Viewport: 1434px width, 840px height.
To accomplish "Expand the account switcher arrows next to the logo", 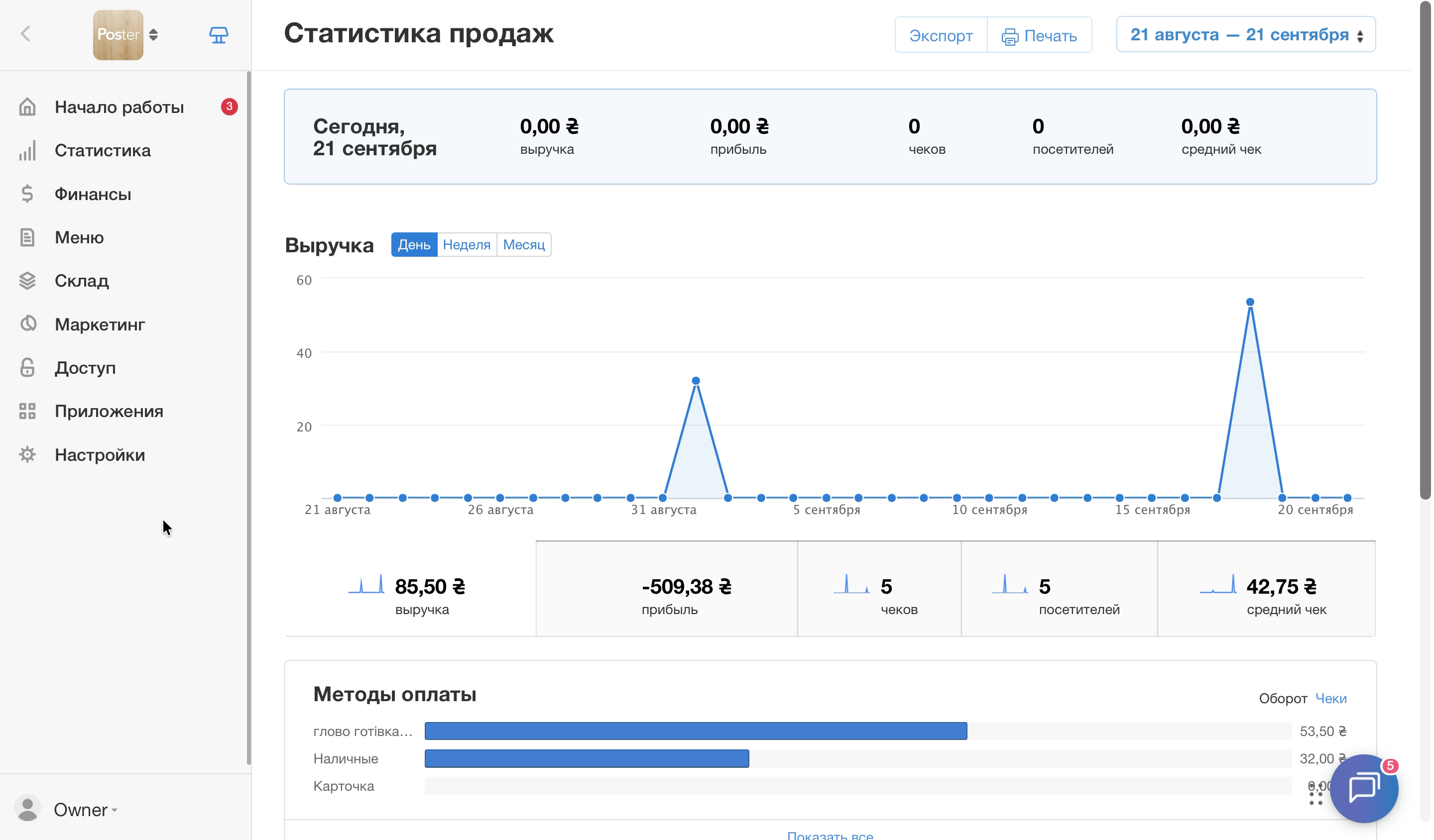I will pos(154,35).
